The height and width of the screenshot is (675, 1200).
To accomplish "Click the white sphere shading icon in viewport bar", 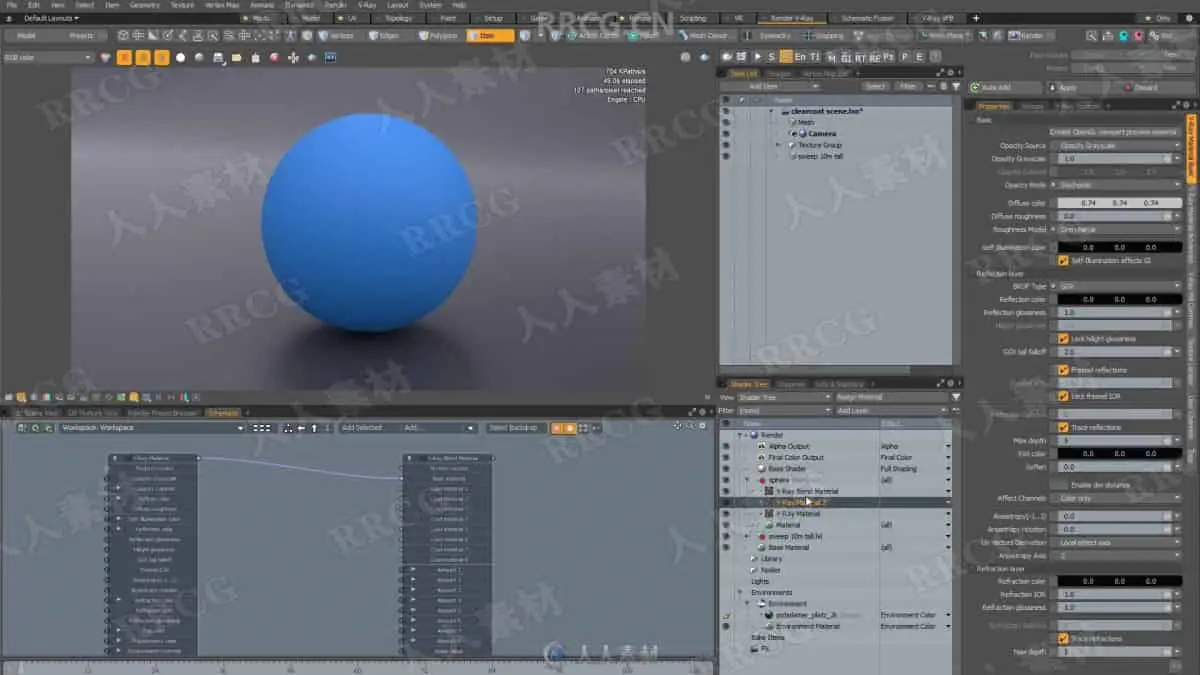I will point(180,57).
